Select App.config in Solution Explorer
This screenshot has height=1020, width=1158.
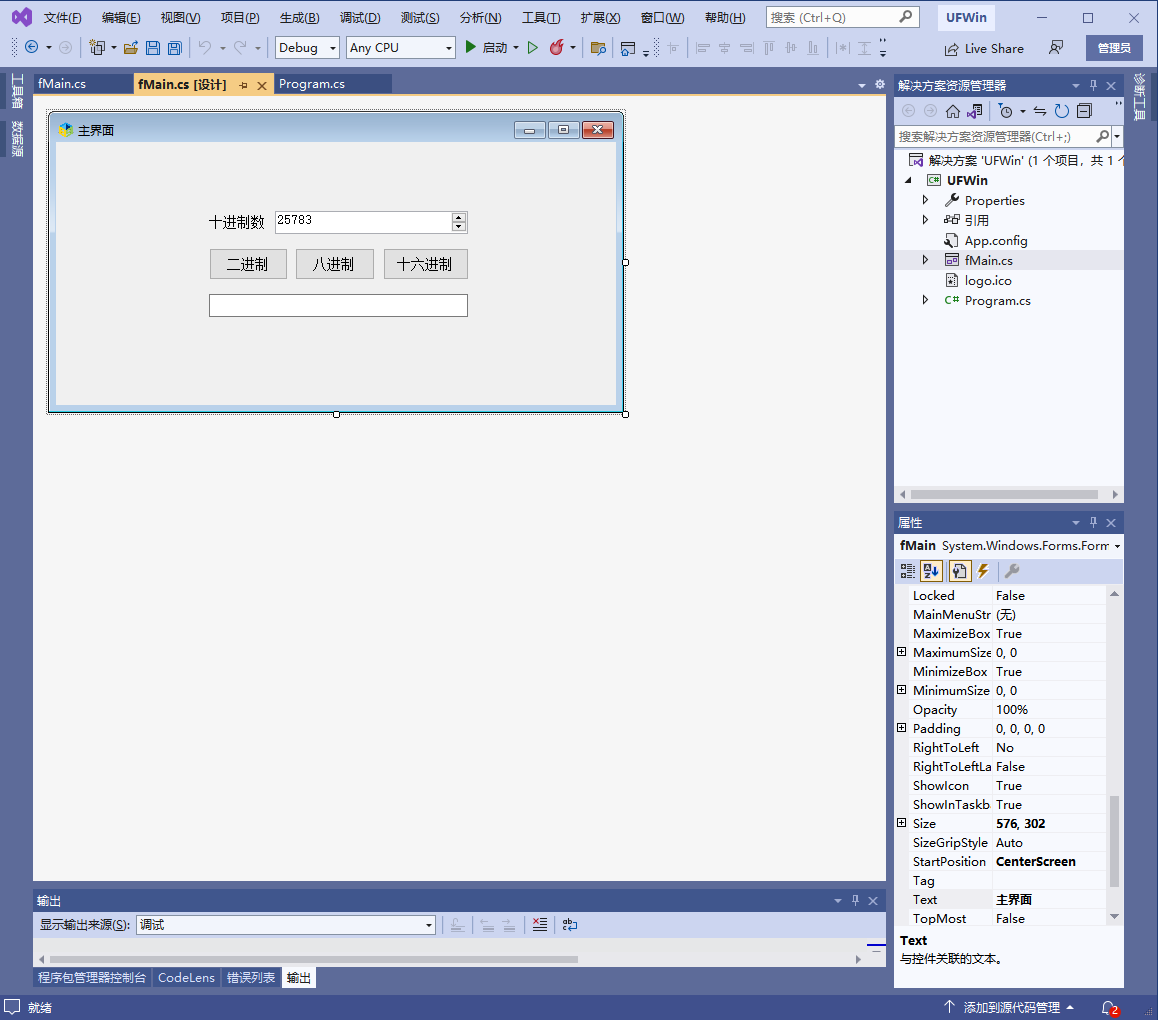[x=996, y=240]
